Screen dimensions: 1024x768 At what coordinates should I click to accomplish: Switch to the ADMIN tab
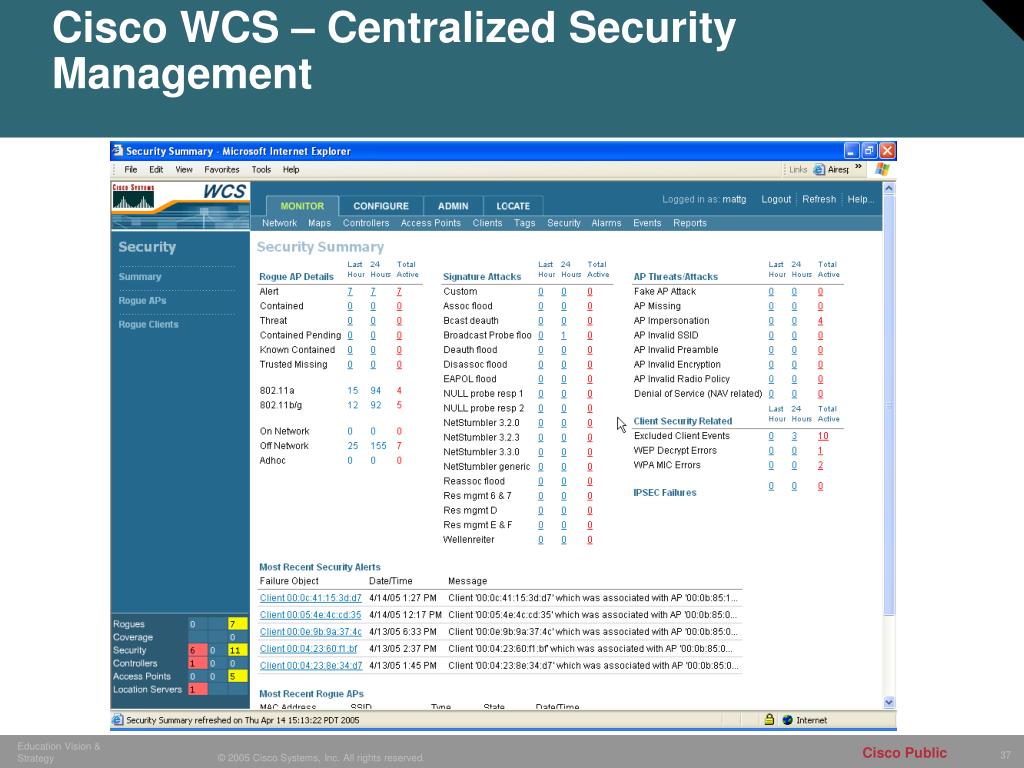click(453, 206)
